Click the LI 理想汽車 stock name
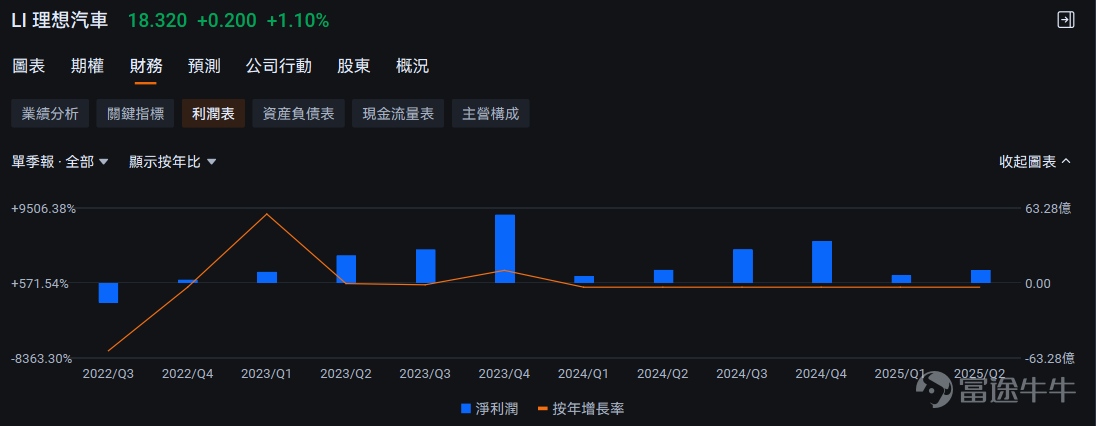This screenshot has height=426, width=1096. (59, 21)
